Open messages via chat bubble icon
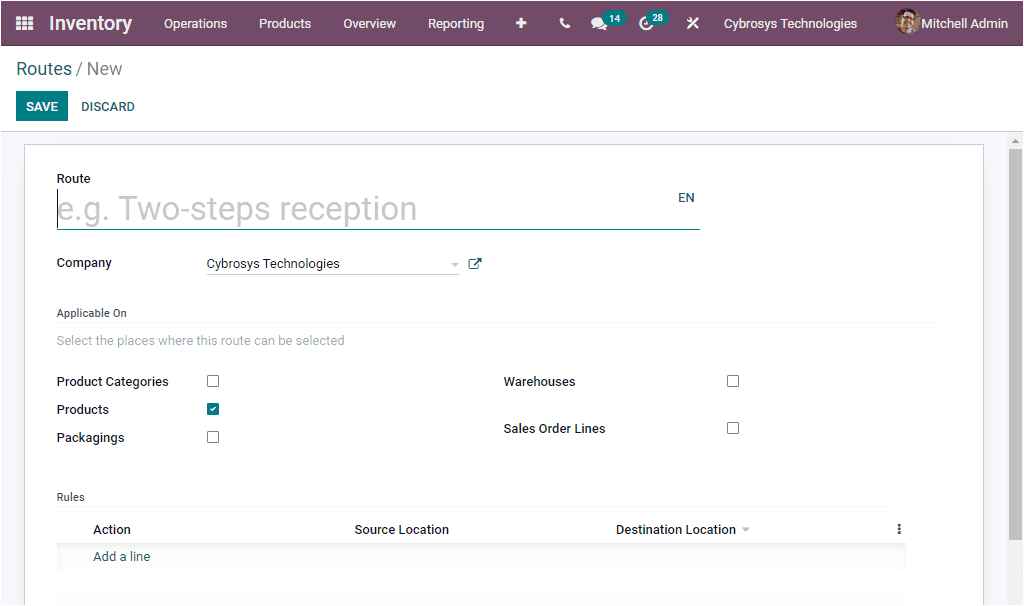The width and height of the screenshot is (1024, 606). tap(598, 23)
